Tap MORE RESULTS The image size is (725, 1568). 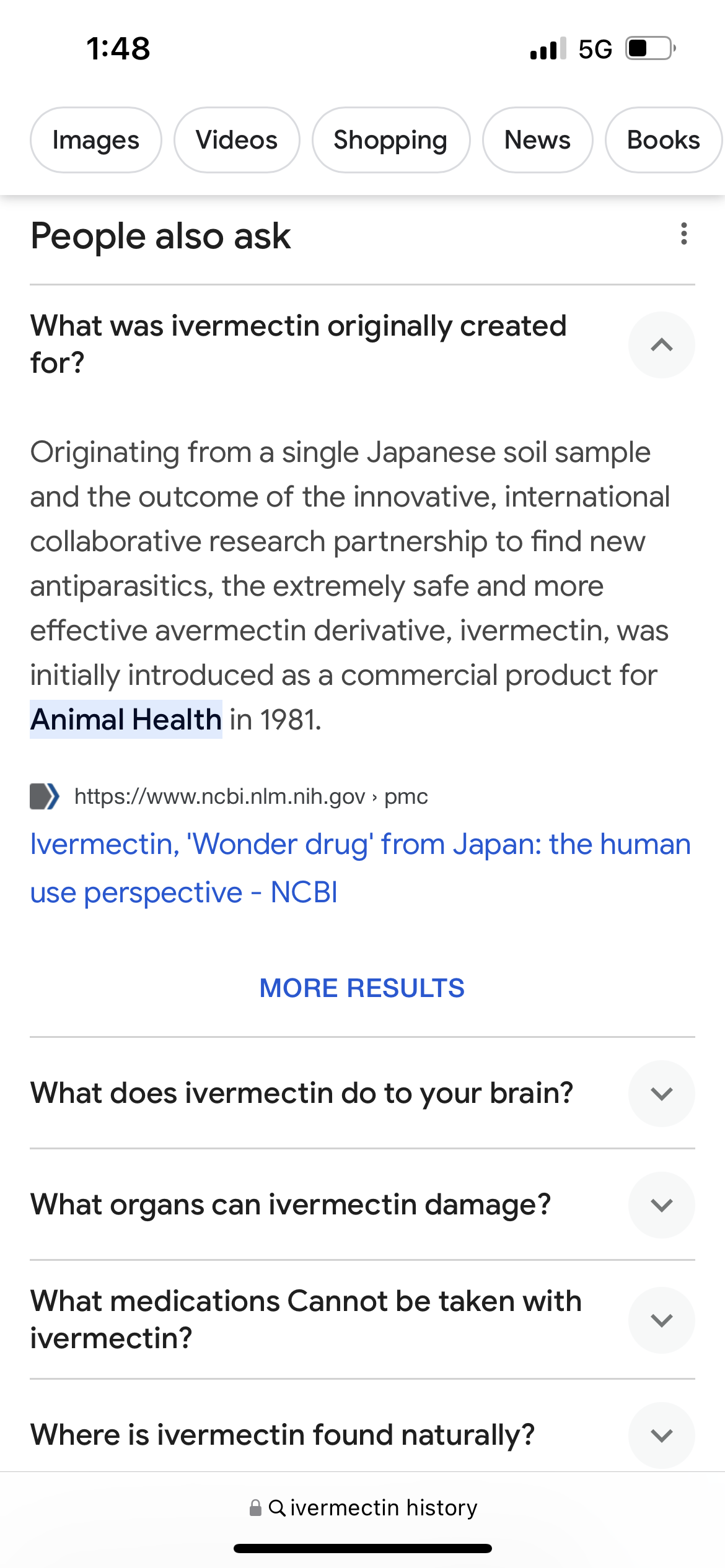click(x=362, y=988)
